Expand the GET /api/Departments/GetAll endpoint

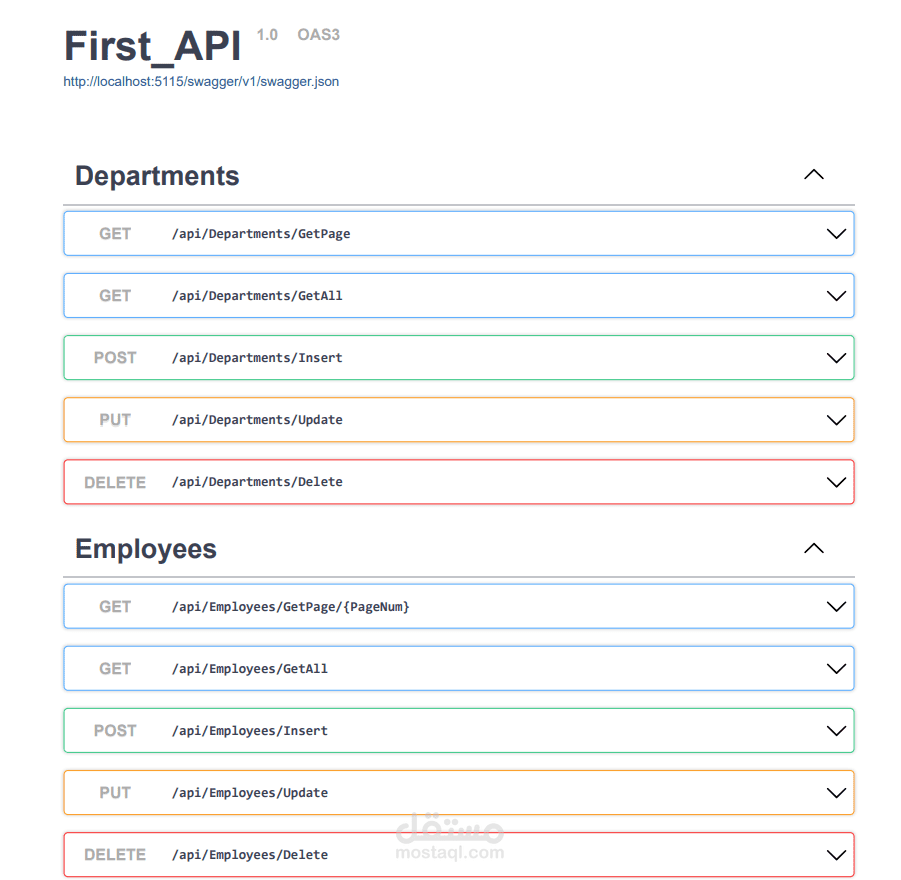(x=457, y=295)
